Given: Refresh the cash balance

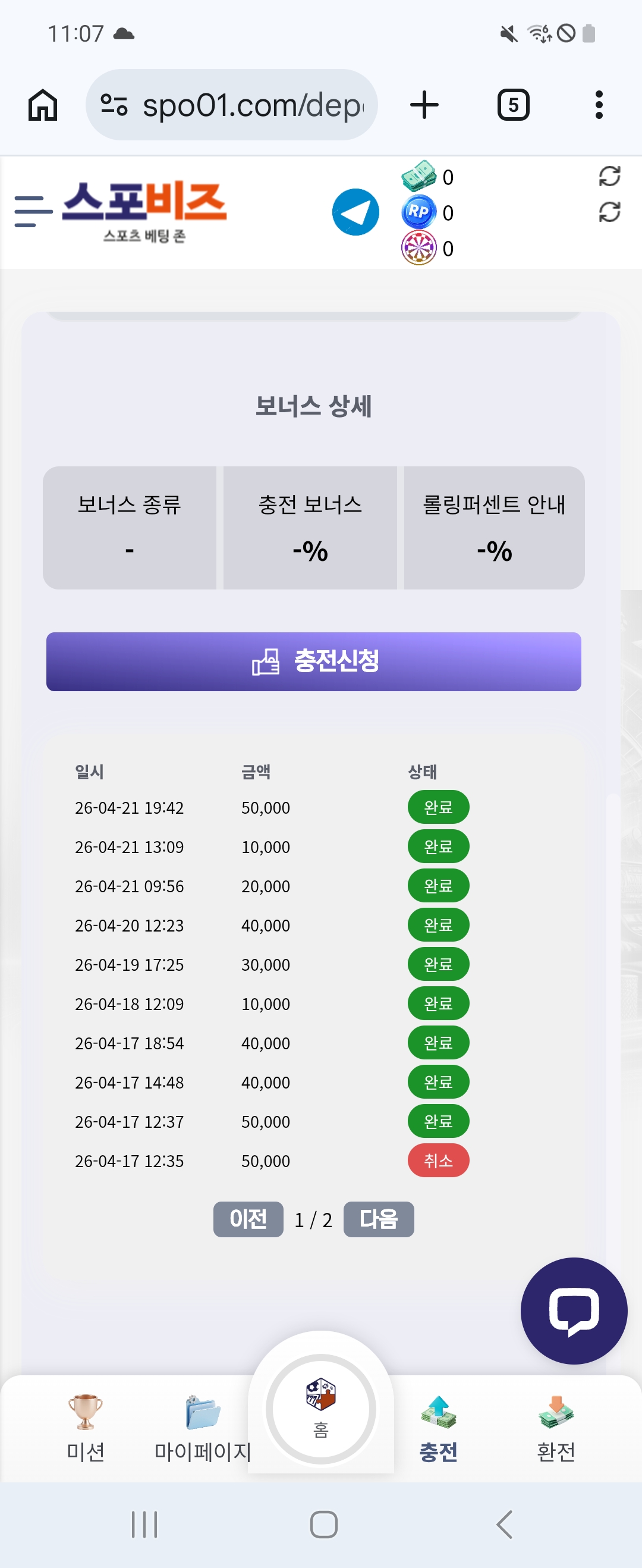Looking at the screenshot, I should pos(609,177).
